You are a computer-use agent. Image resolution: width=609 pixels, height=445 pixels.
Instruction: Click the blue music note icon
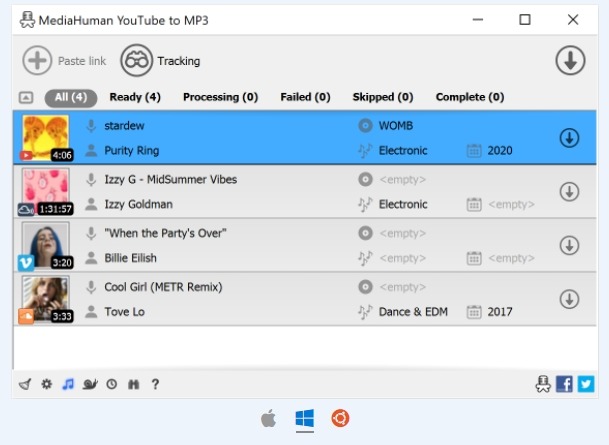(68, 384)
